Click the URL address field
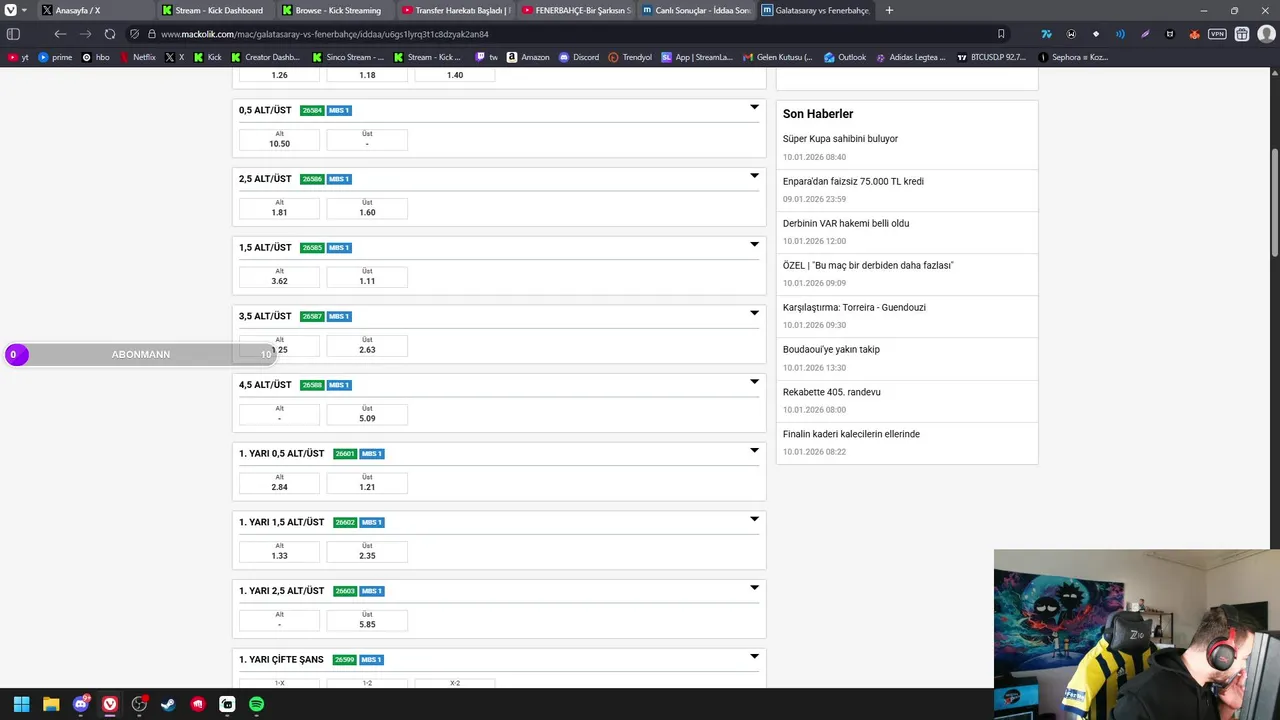The image size is (1280, 720). pos(570,34)
